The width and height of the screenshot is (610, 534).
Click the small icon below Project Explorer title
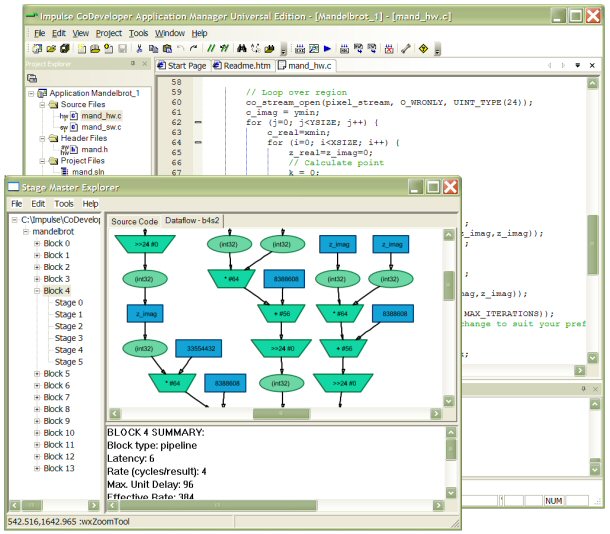coord(32,79)
